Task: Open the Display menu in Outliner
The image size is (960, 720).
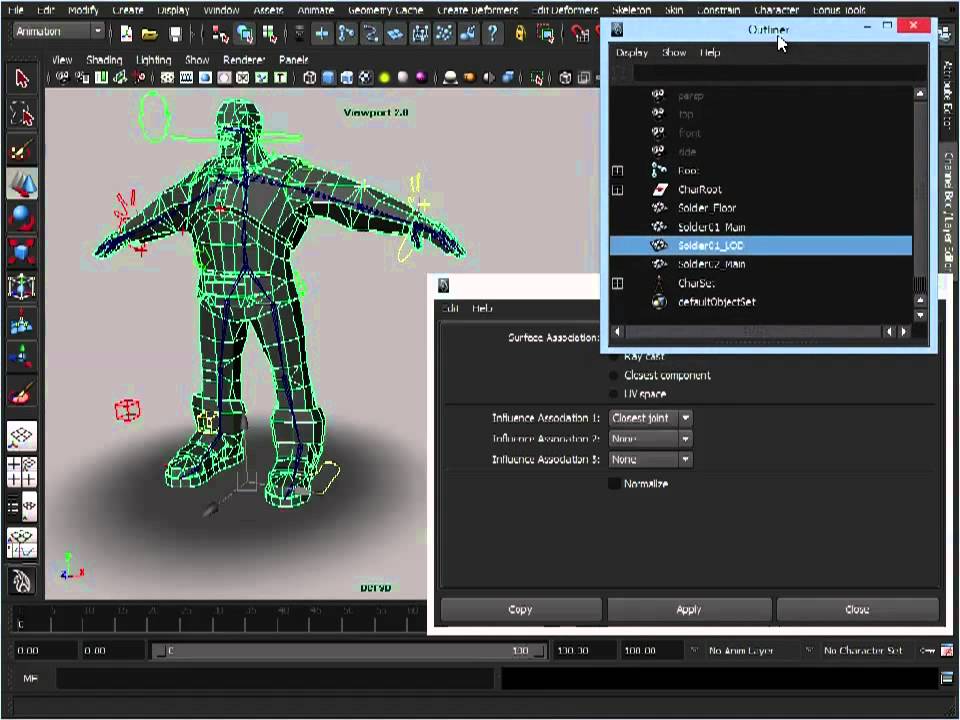Action: (x=632, y=53)
